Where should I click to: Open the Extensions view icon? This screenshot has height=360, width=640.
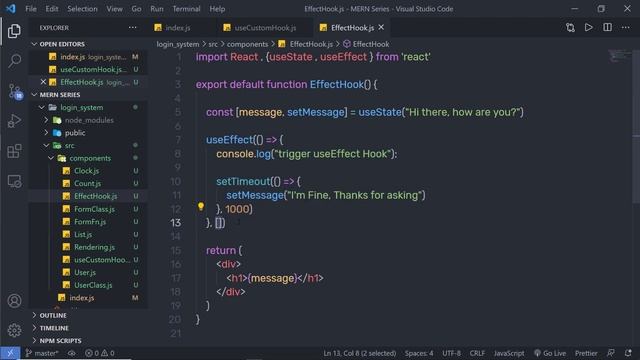point(14,151)
